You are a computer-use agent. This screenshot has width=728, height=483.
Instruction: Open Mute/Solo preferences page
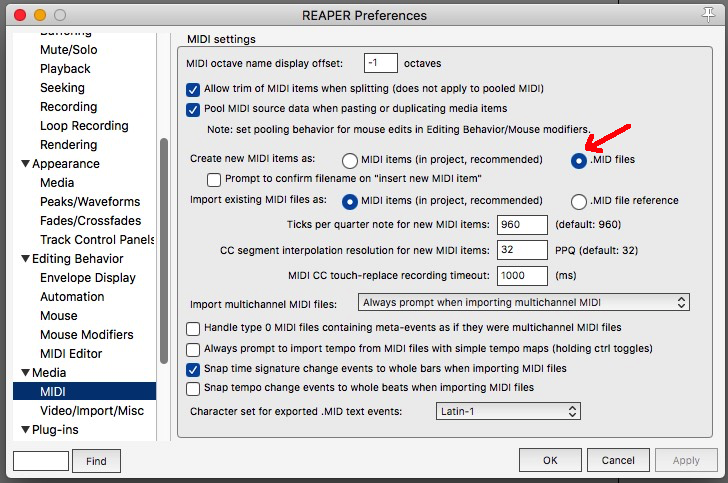pos(69,50)
